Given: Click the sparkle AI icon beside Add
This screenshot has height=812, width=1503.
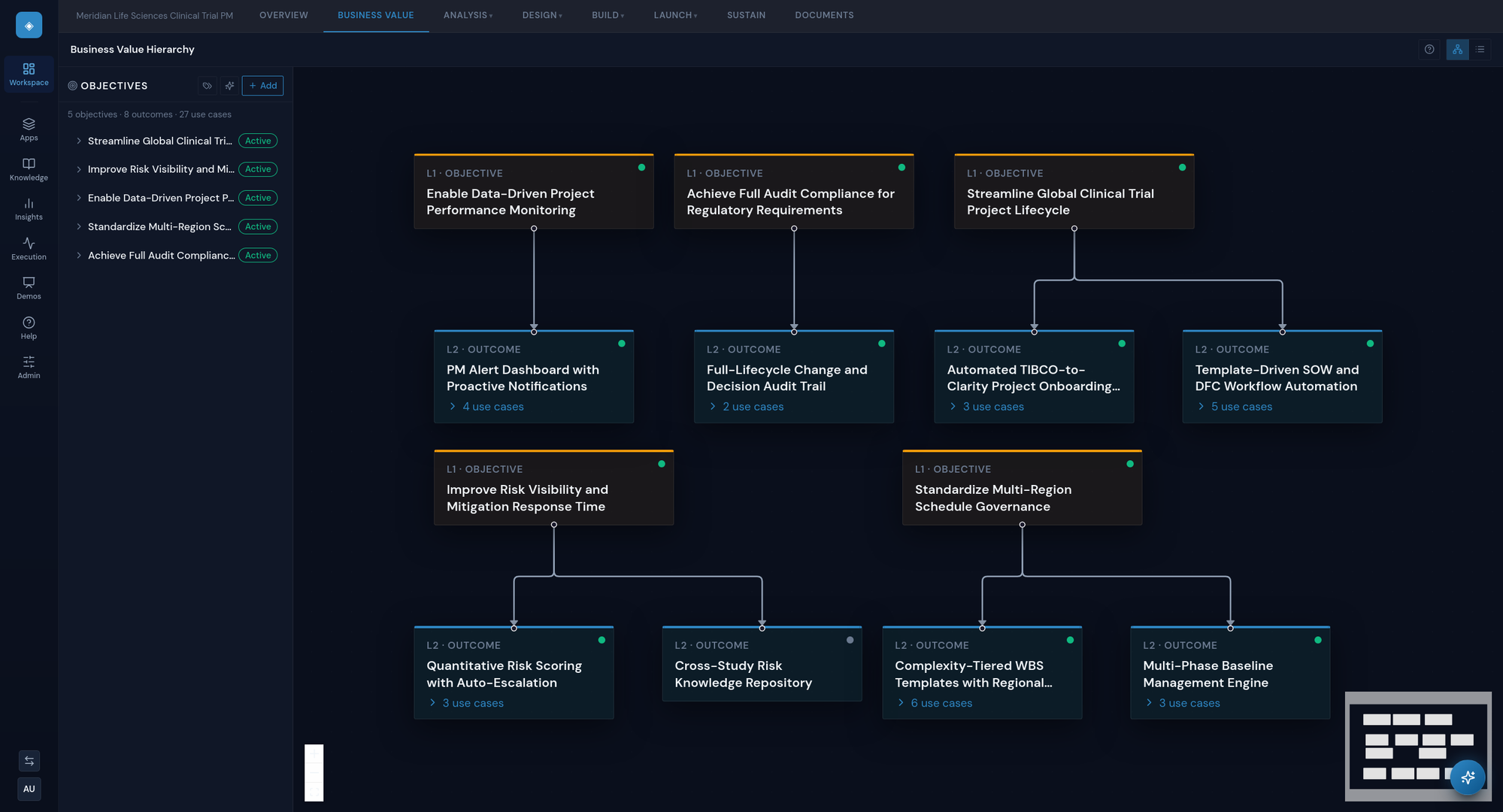Looking at the screenshot, I should (x=229, y=86).
